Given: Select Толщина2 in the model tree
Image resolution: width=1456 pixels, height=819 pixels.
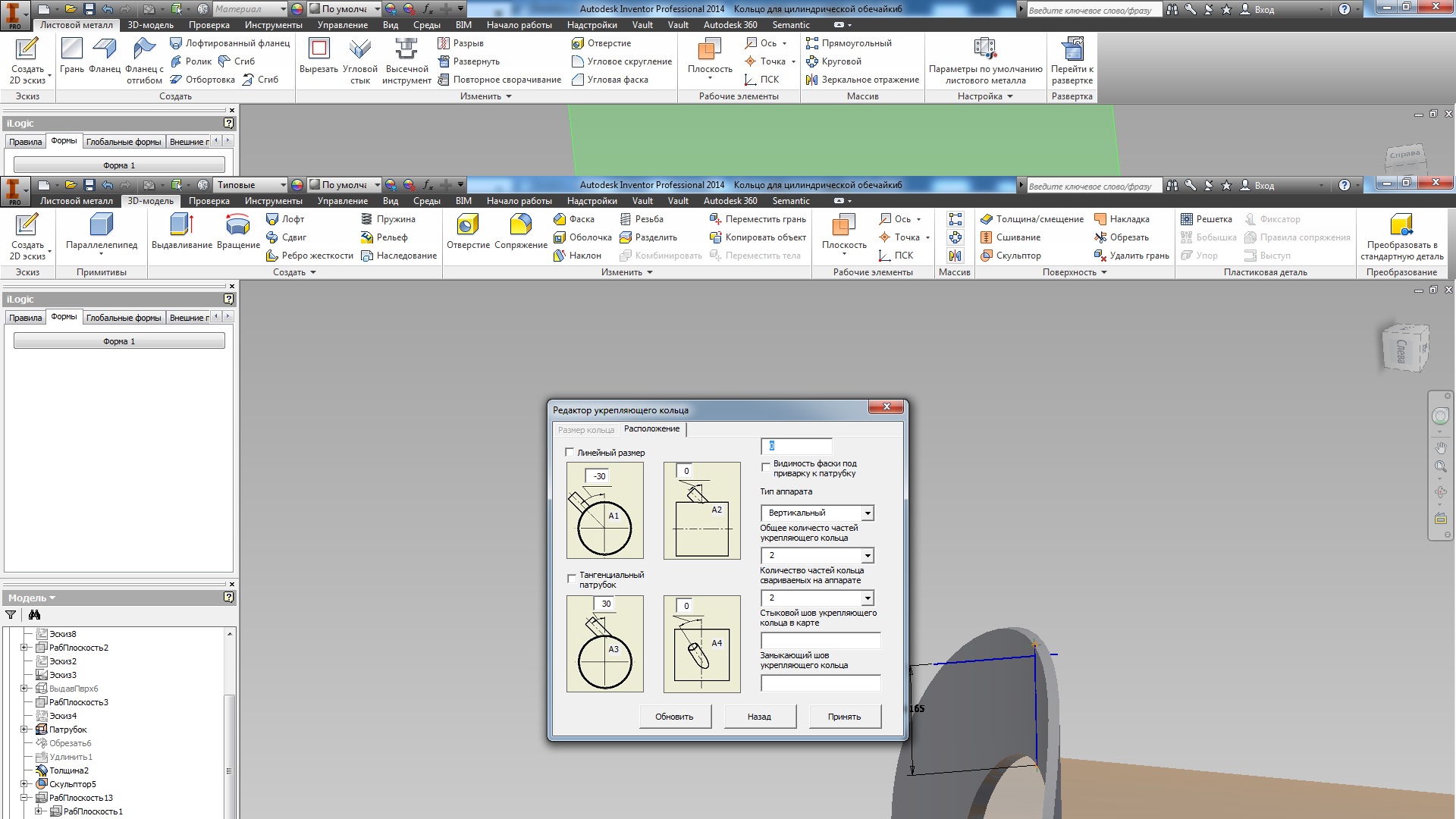Looking at the screenshot, I should pyautogui.click(x=68, y=770).
